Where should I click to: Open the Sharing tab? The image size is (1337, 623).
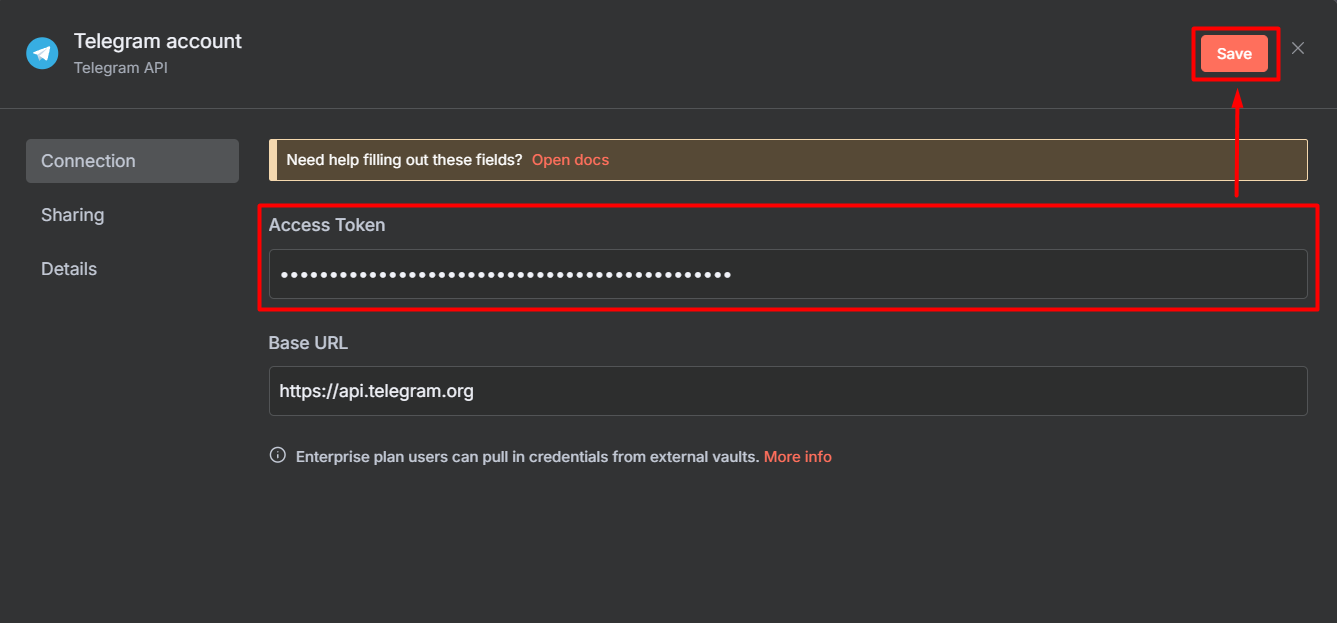pos(72,215)
